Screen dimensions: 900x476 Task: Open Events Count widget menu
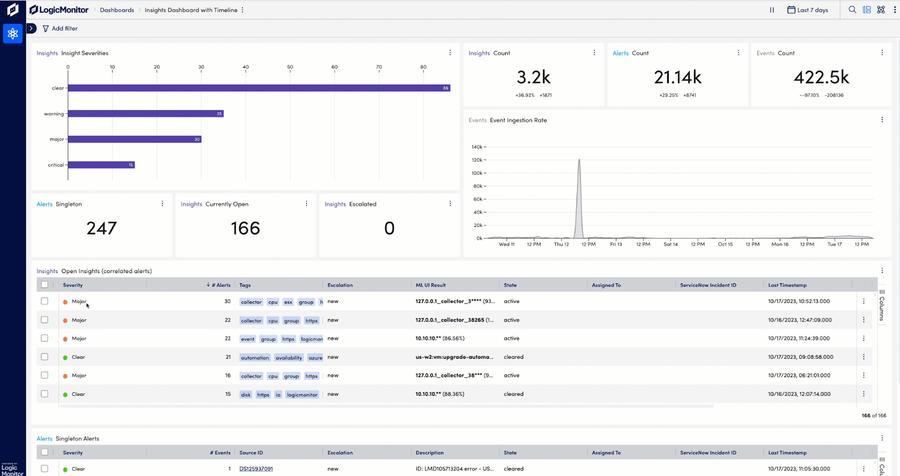(882, 53)
